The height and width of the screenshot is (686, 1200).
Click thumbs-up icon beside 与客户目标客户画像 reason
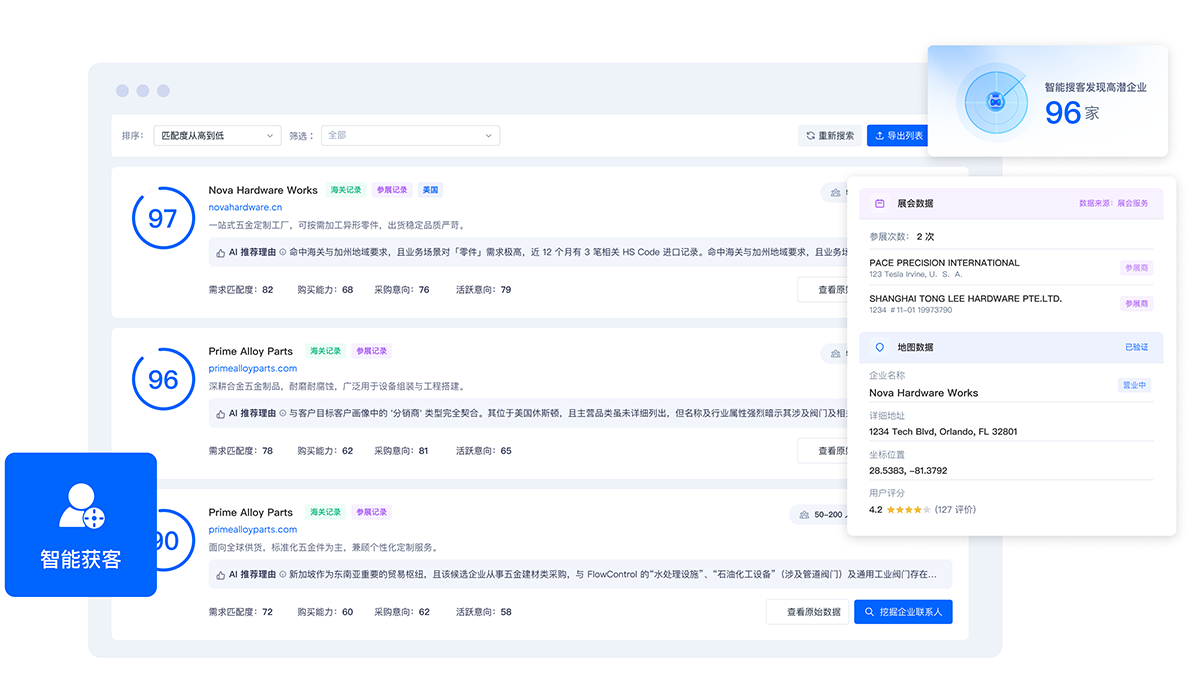221,413
